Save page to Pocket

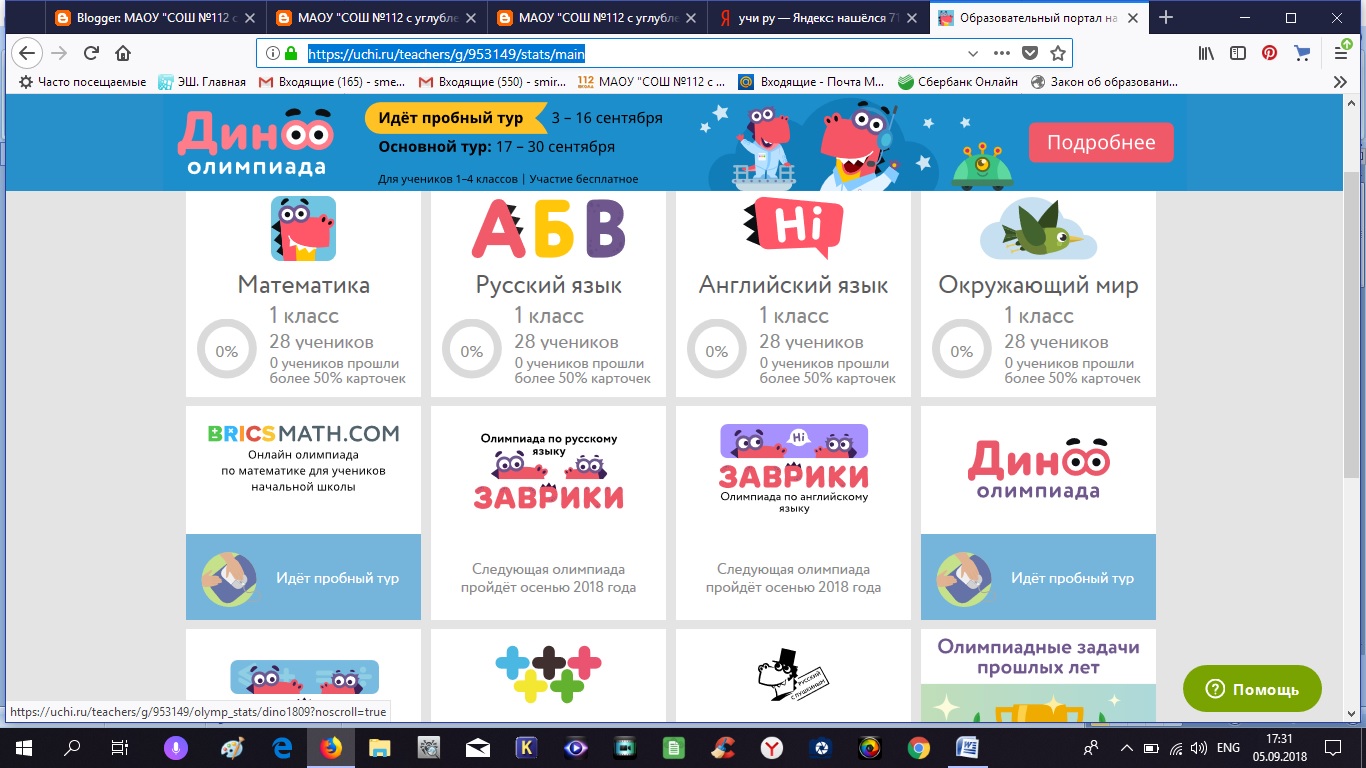[x=1030, y=54]
